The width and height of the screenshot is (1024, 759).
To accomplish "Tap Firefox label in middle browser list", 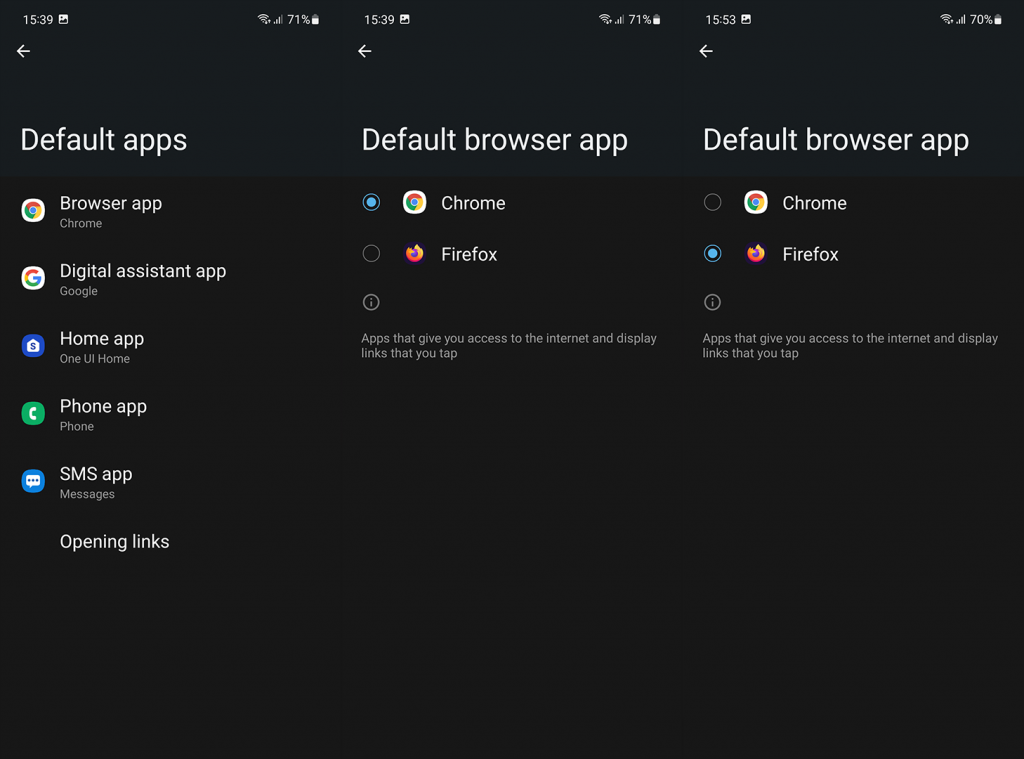I will coord(469,254).
